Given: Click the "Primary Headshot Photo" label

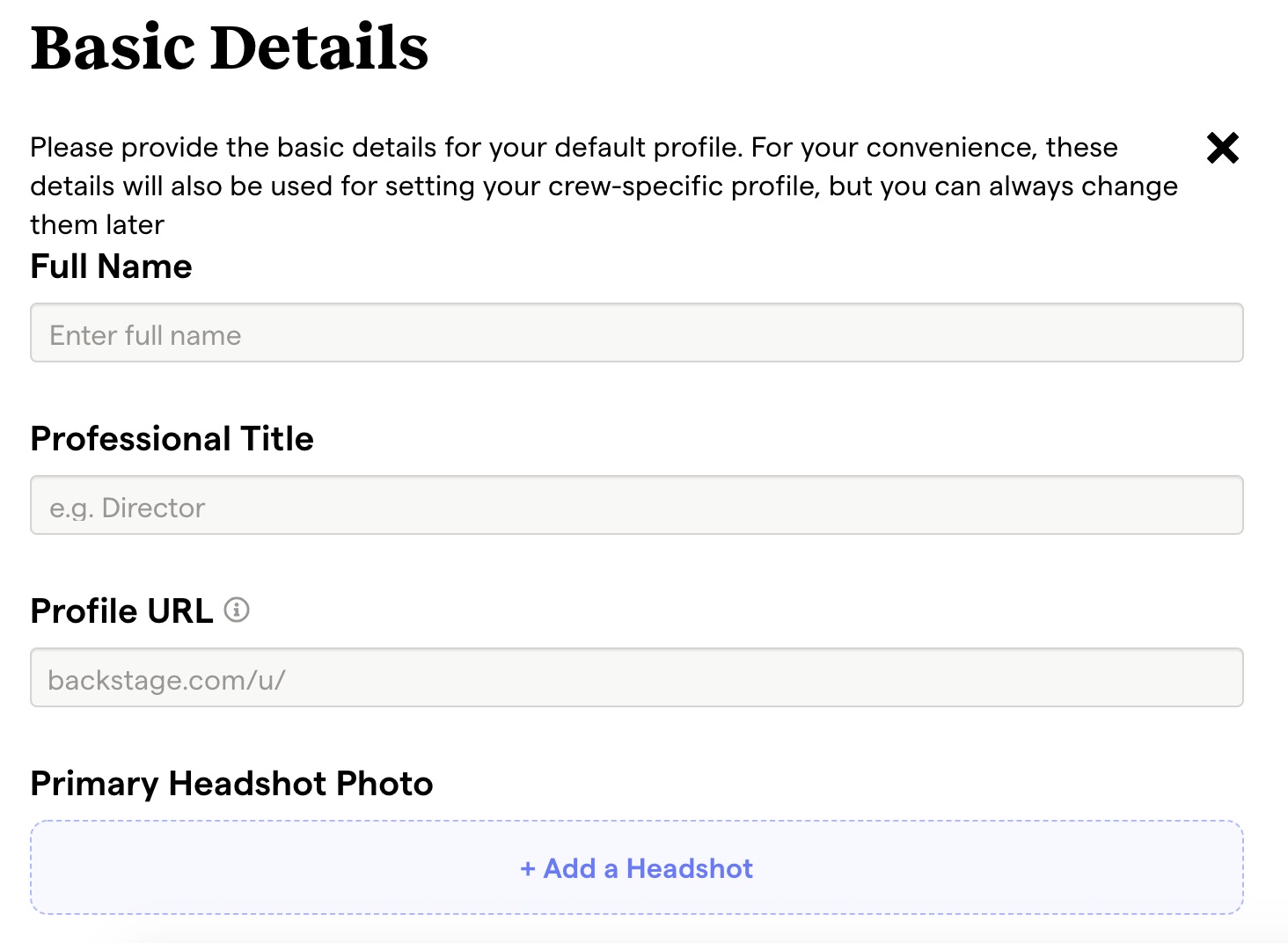Looking at the screenshot, I should pos(231,784).
